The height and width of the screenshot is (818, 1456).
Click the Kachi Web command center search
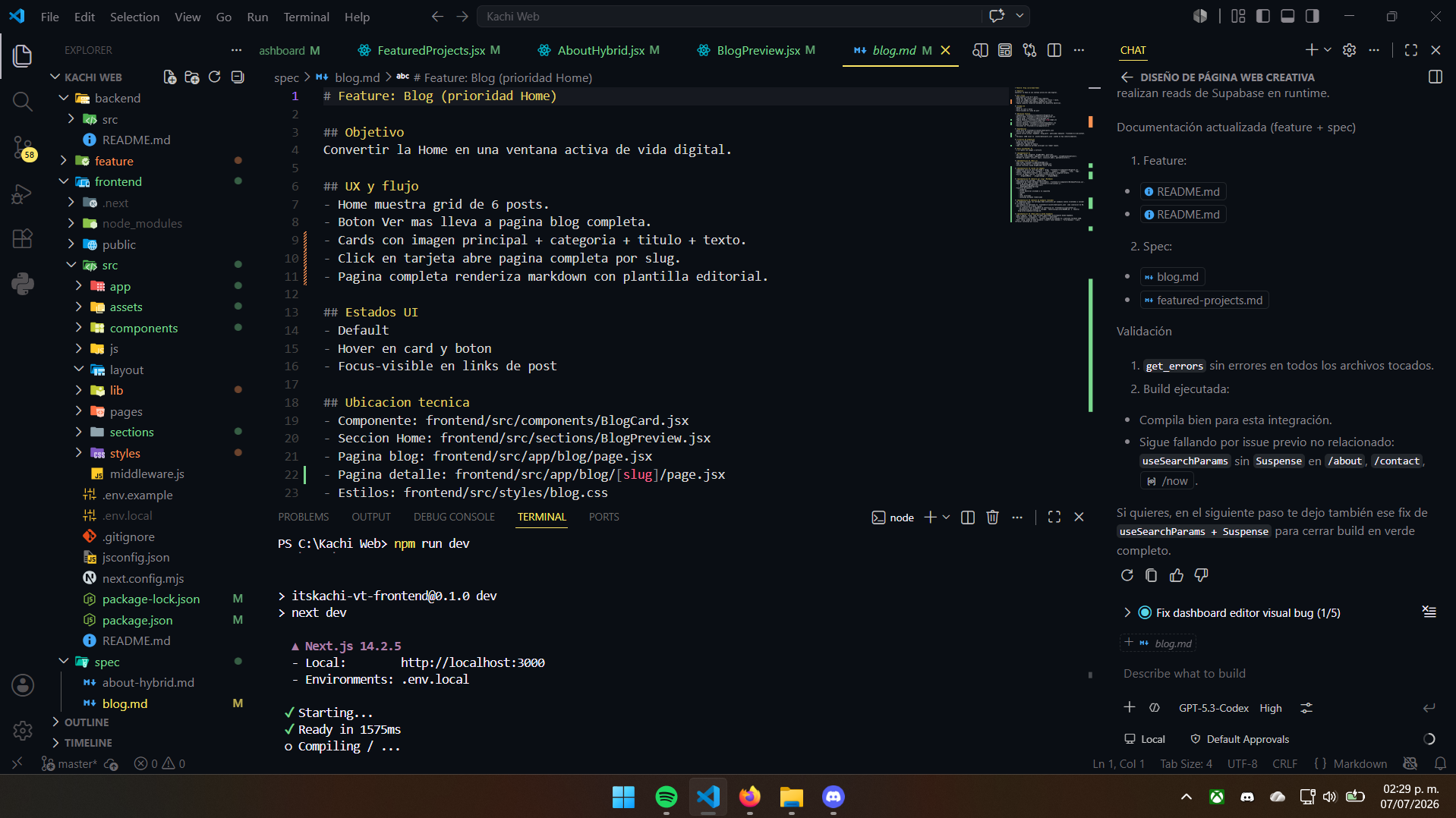coord(729,16)
